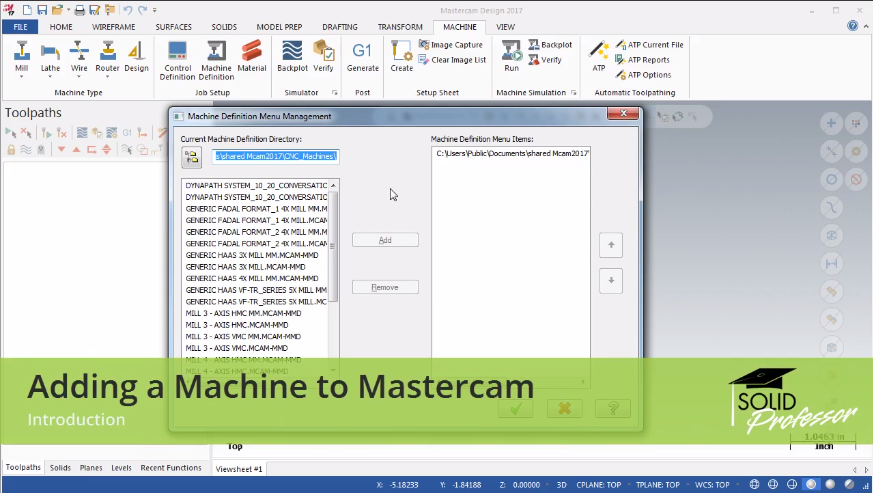Open Machine Simulation group dialog launcher
Screen dimensions: 873x494
click(x=573, y=92)
